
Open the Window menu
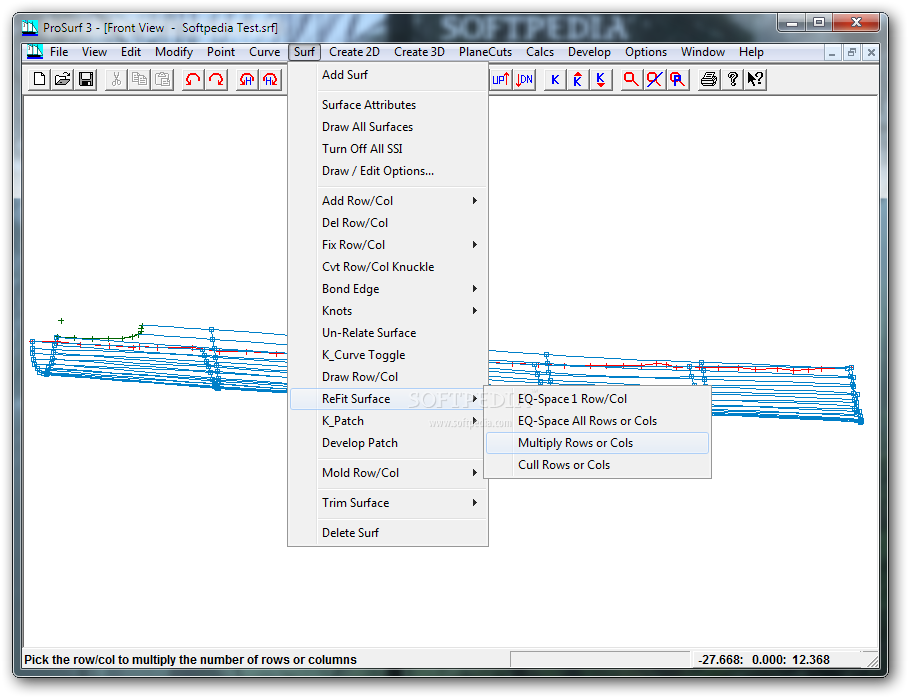click(703, 52)
